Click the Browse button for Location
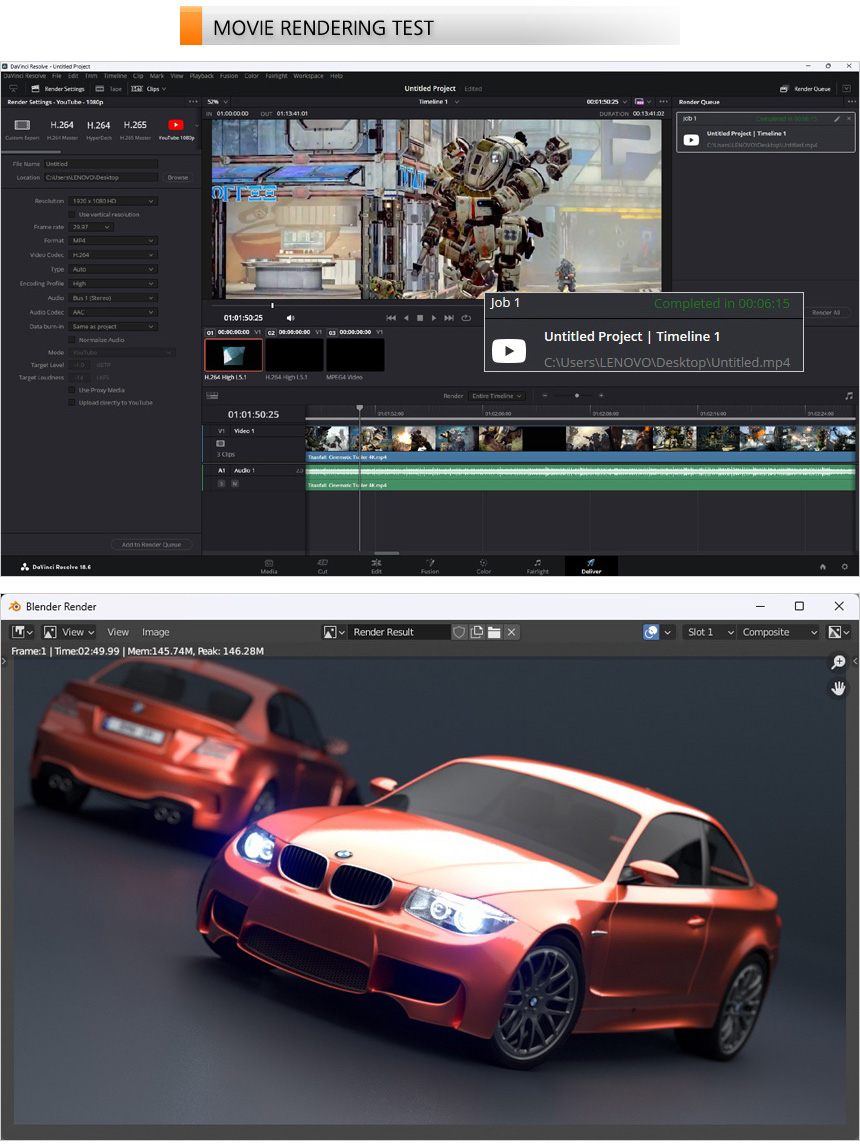Image resolution: width=860 pixels, height=1145 pixels. [x=177, y=177]
